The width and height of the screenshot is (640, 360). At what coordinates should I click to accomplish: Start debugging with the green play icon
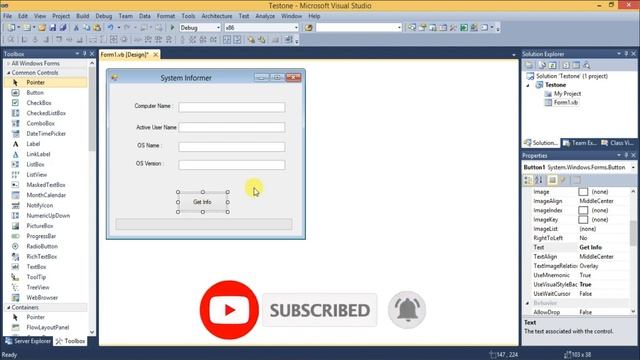point(172,28)
